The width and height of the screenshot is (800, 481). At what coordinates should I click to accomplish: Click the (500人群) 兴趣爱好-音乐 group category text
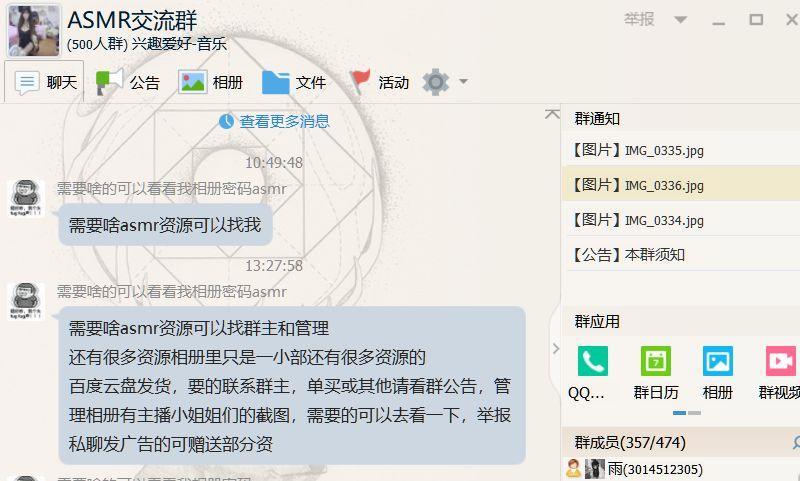coord(147,44)
